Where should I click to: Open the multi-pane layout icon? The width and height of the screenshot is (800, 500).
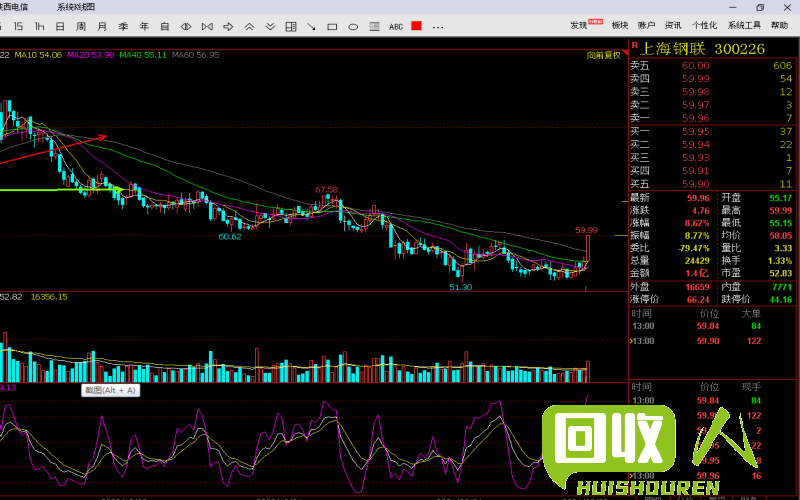[291, 27]
